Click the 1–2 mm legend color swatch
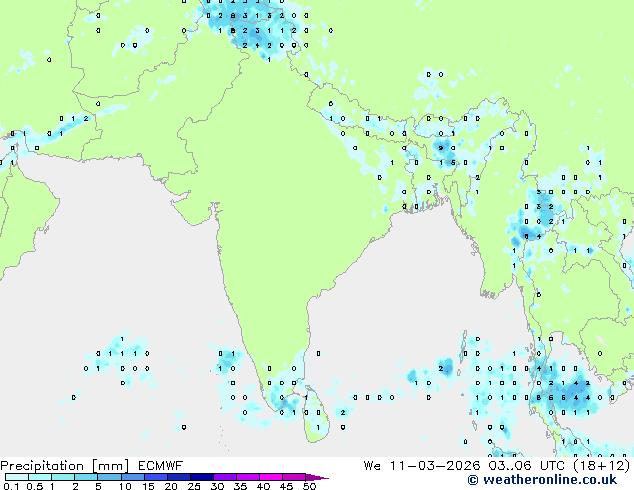Screen dimensions: 634x490 coord(63,477)
